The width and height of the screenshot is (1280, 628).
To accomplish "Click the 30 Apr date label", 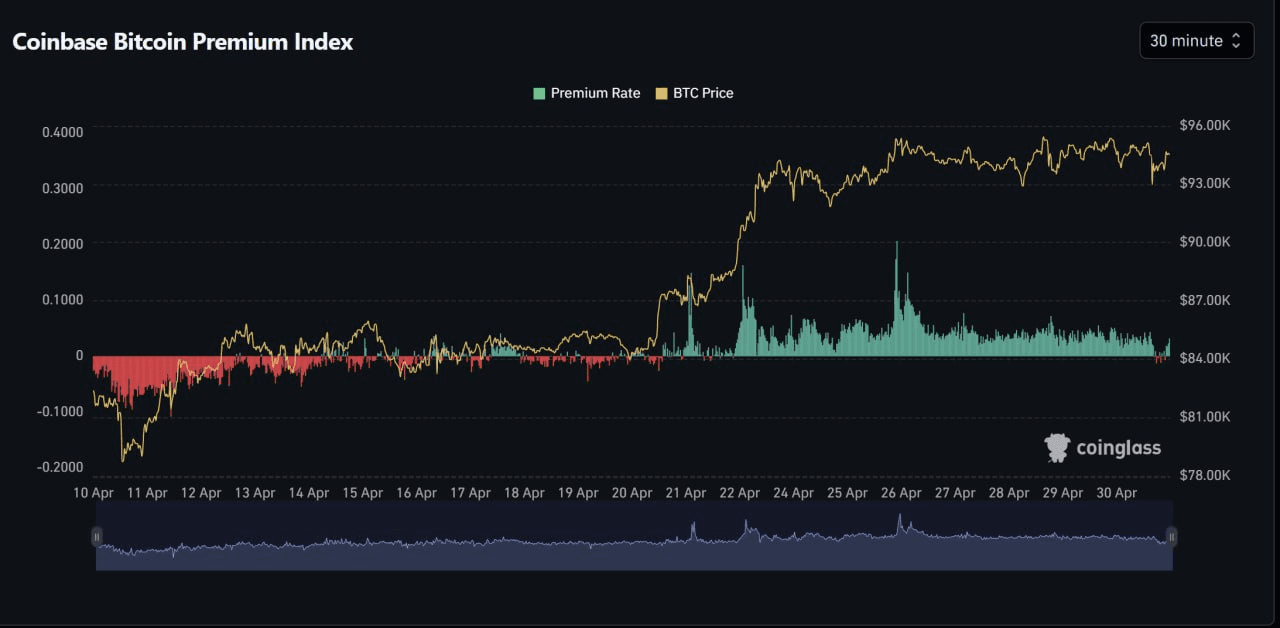I will pyautogui.click(x=1118, y=493).
